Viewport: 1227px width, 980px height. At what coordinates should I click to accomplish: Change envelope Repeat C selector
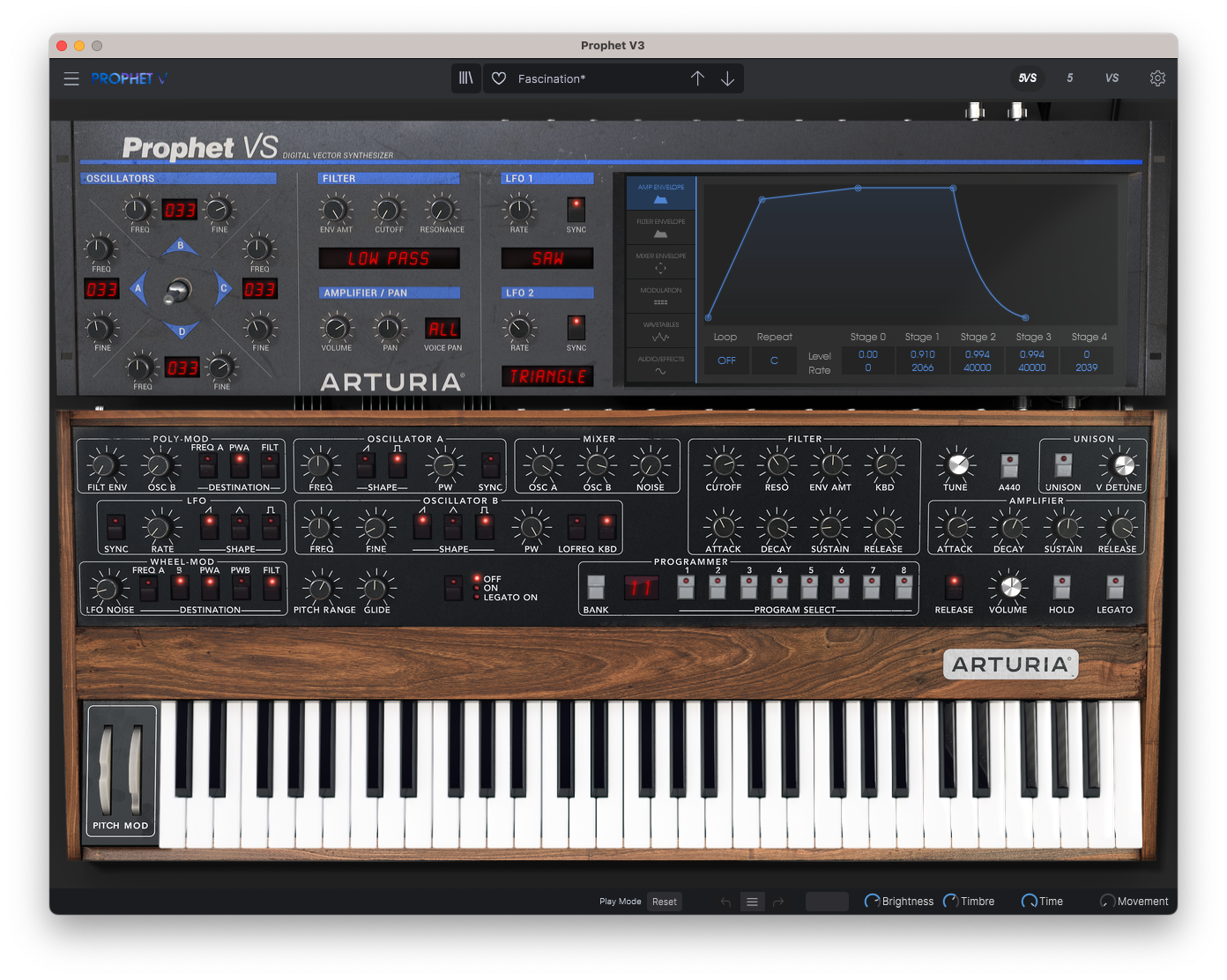pos(774,360)
